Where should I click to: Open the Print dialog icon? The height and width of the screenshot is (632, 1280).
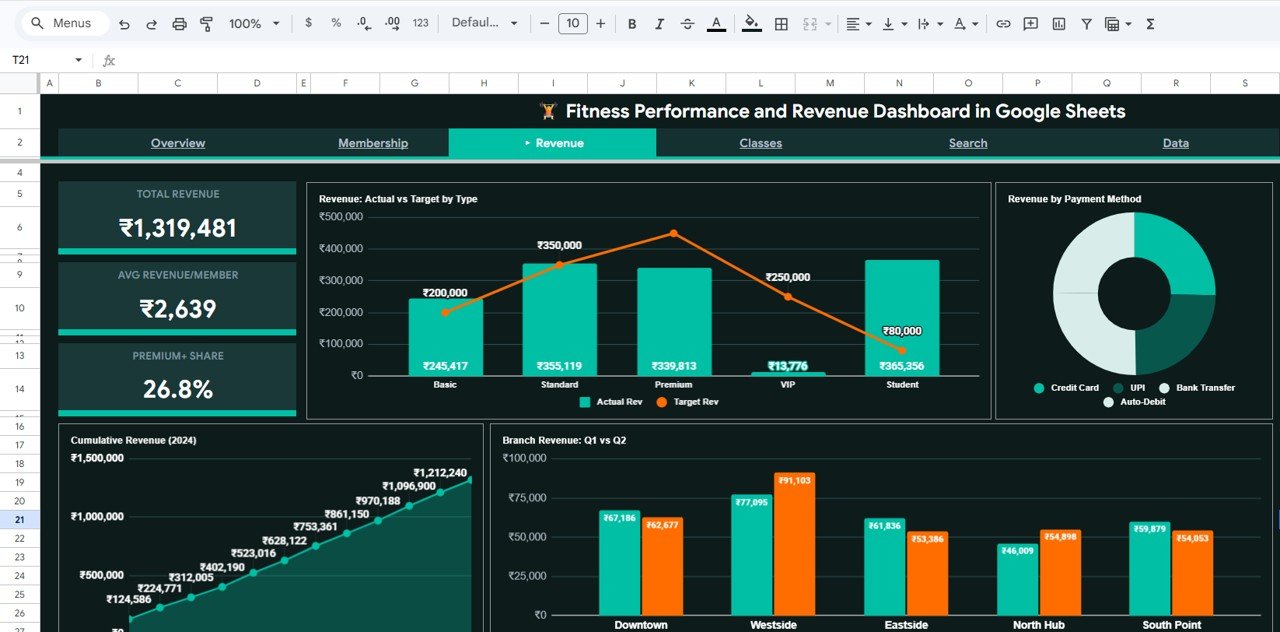coord(179,22)
